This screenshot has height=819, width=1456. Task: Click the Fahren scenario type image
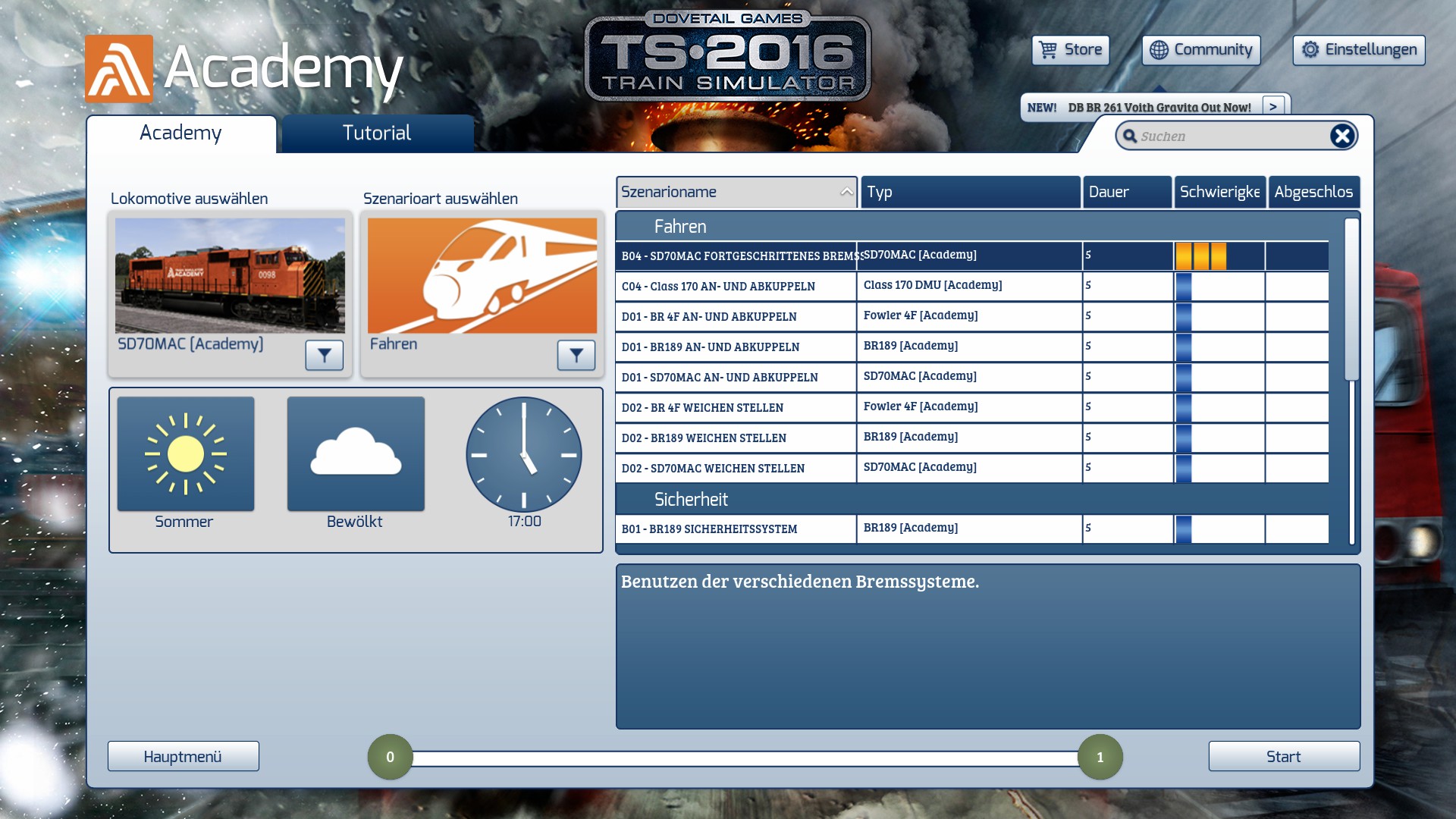482,276
